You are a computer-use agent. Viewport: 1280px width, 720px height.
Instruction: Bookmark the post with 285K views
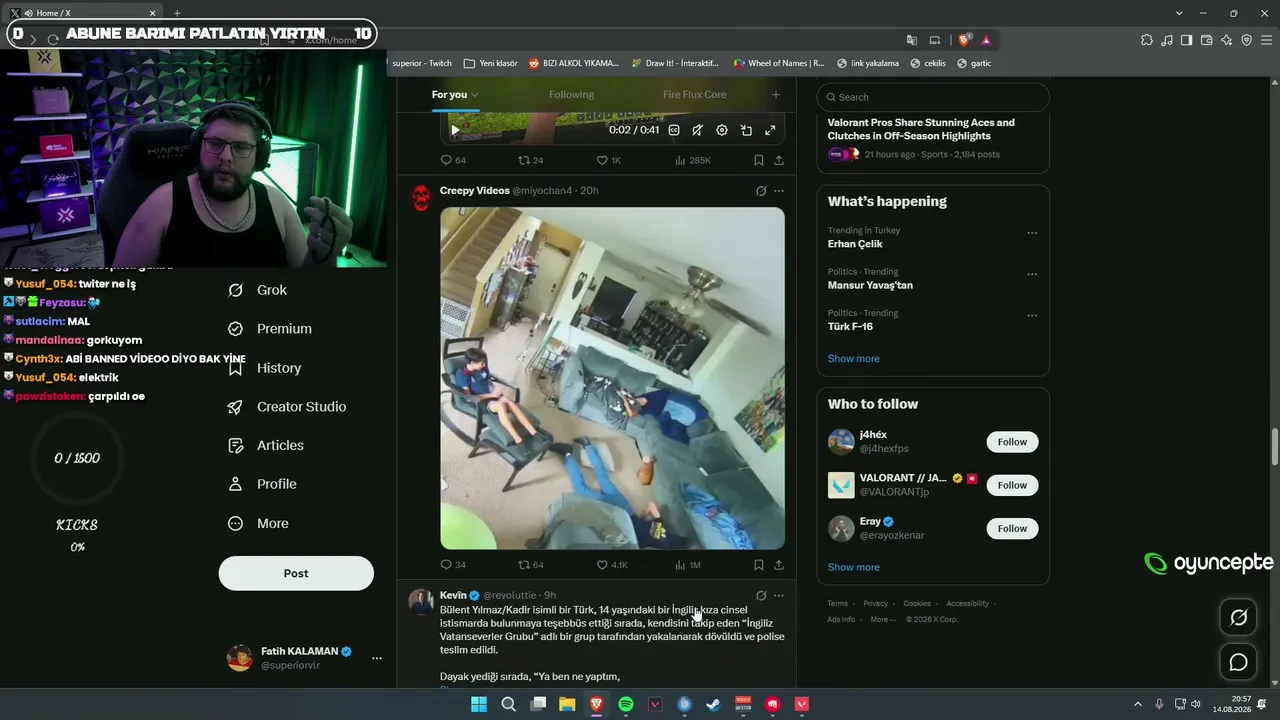759,160
